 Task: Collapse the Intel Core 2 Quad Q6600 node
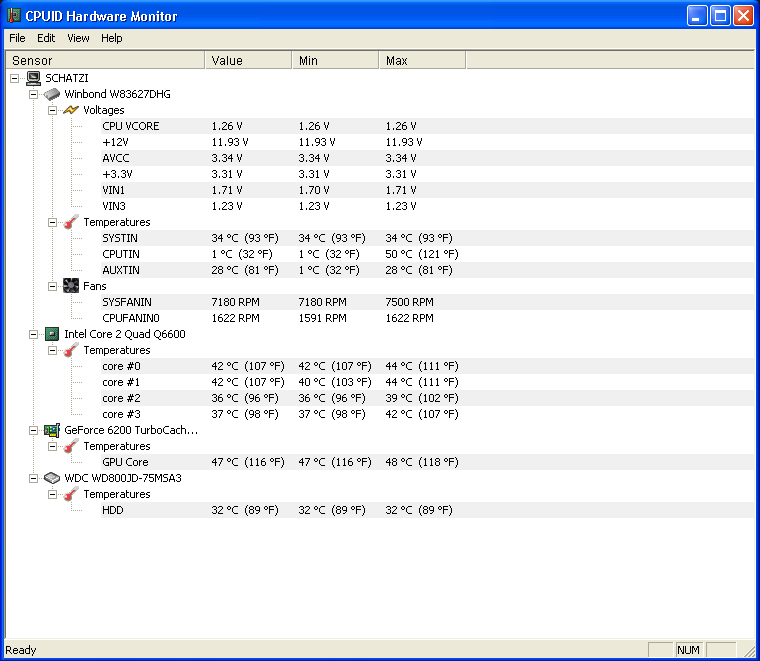pos(33,334)
